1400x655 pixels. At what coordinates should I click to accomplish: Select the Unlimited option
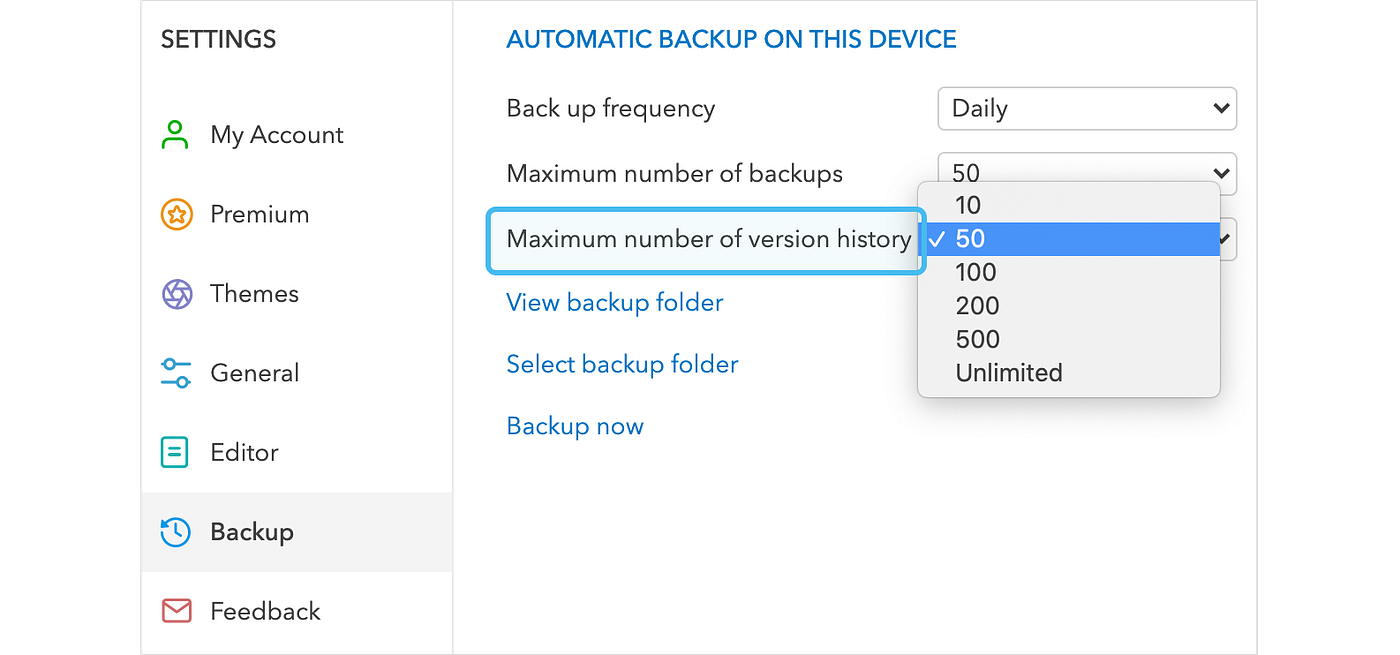[x=1008, y=373]
